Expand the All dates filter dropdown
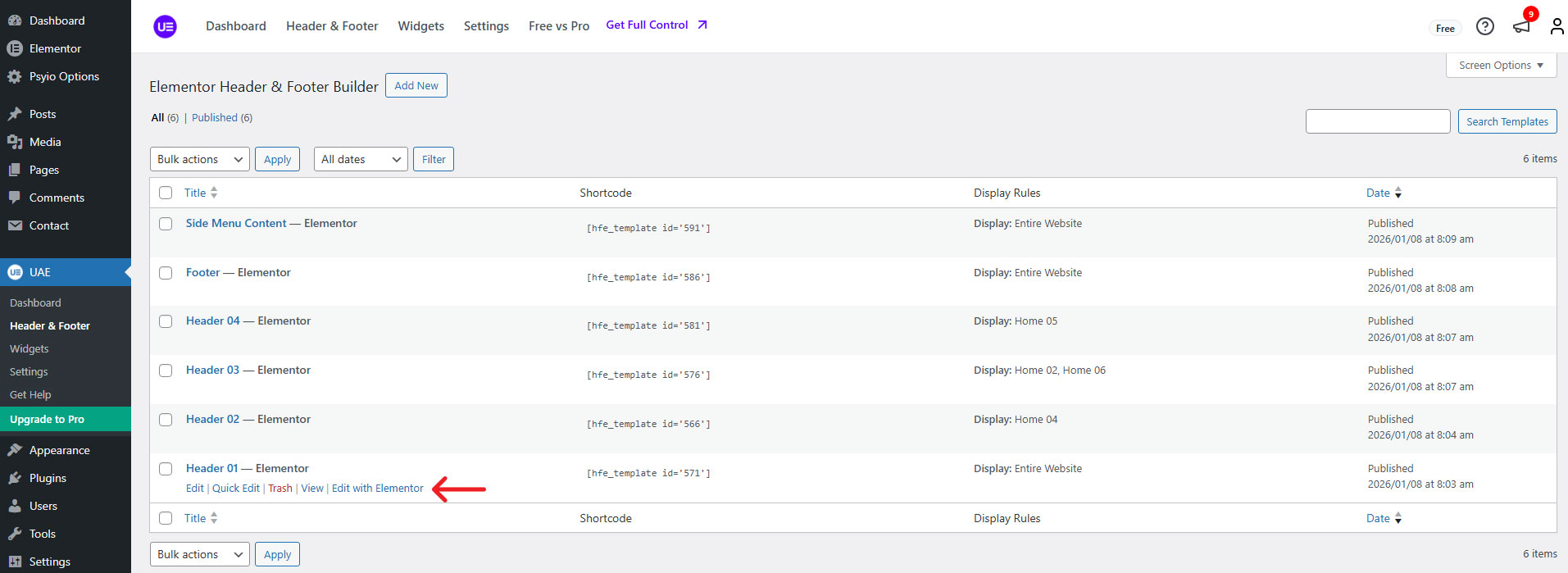The height and width of the screenshot is (573, 1568). point(361,159)
